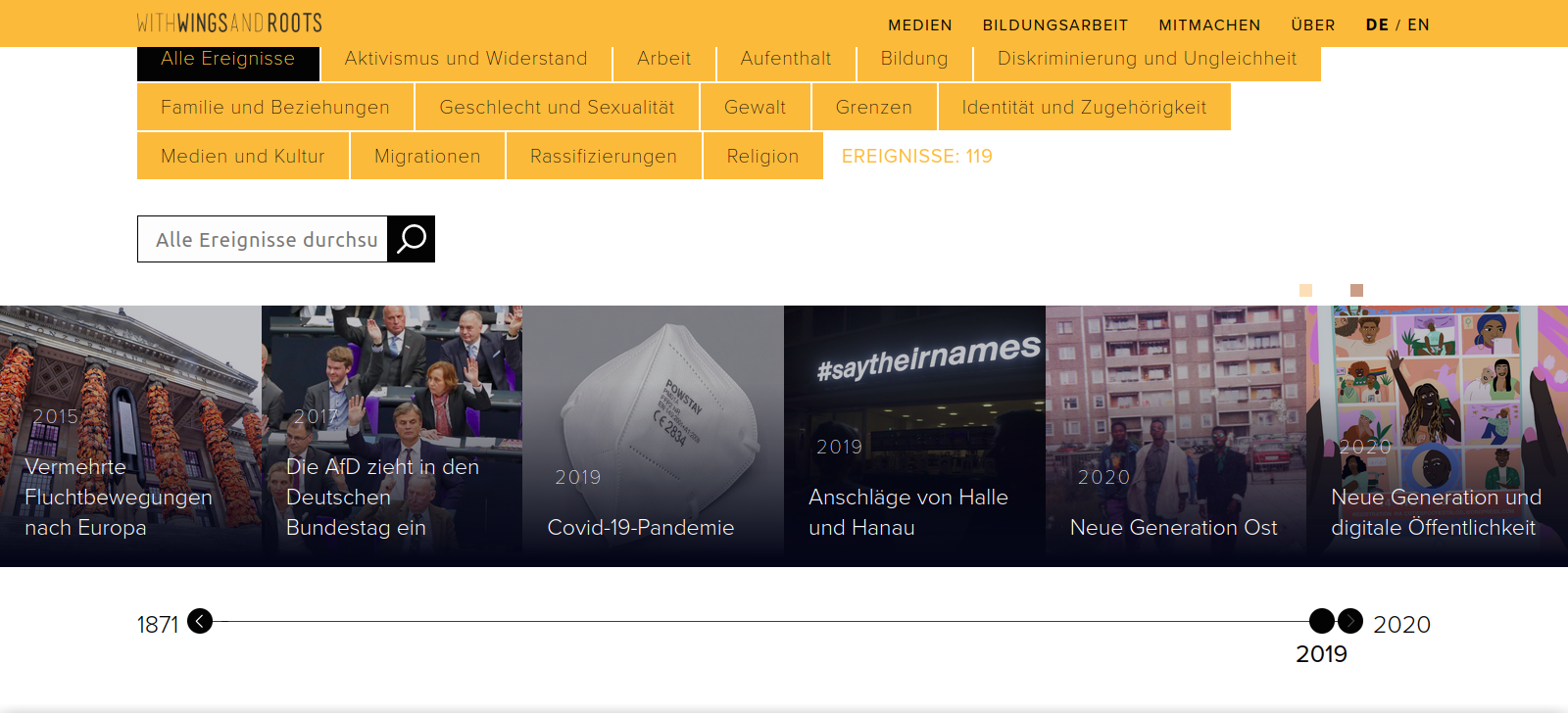Open the Anschläge von Halle und Hanau card
Viewport: 1568px width, 713px height.
[x=914, y=436]
